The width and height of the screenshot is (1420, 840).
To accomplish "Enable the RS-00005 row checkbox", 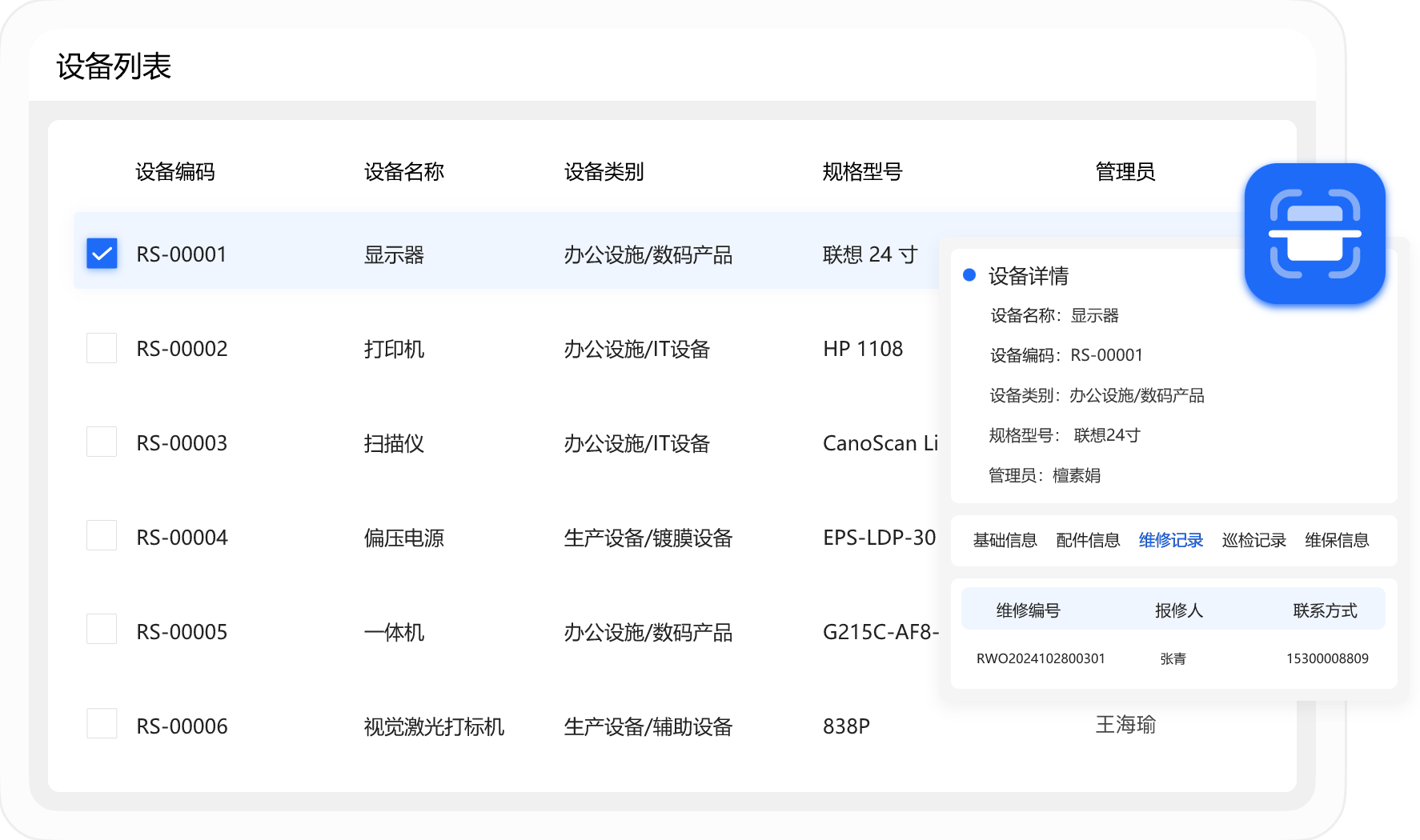I will (x=102, y=630).
